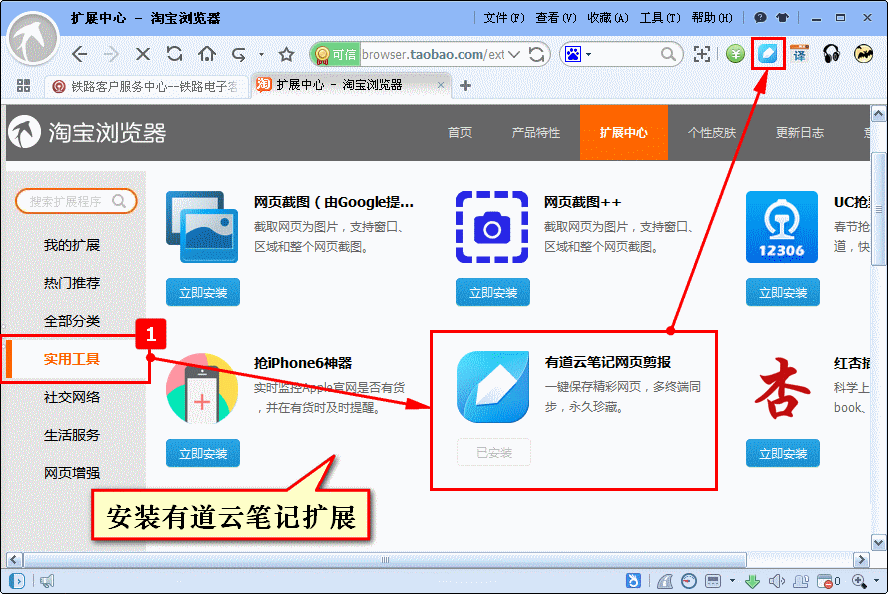
Task: Open the 收藏(A) menu
Action: (x=608, y=18)
